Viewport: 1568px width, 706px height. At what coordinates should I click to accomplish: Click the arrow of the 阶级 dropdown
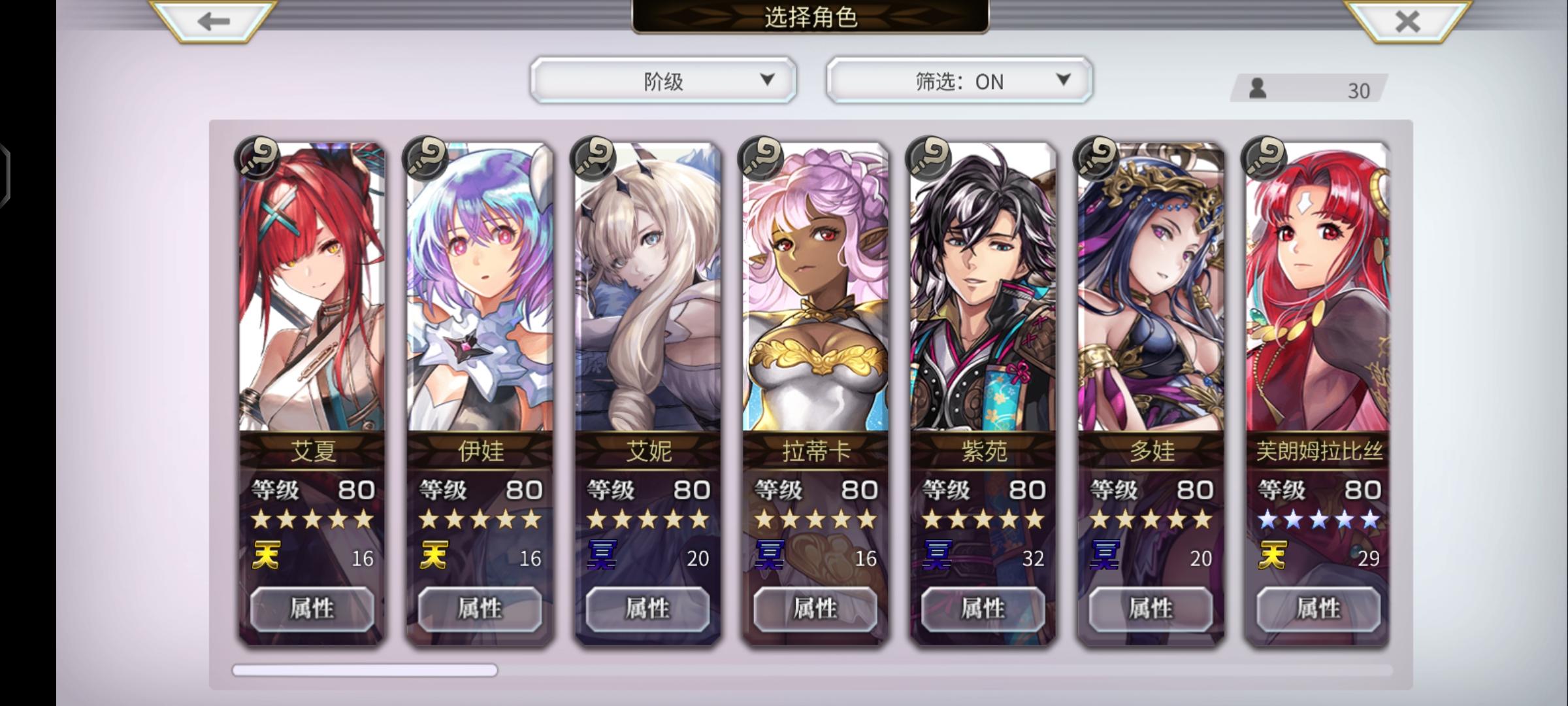point(768,80)
